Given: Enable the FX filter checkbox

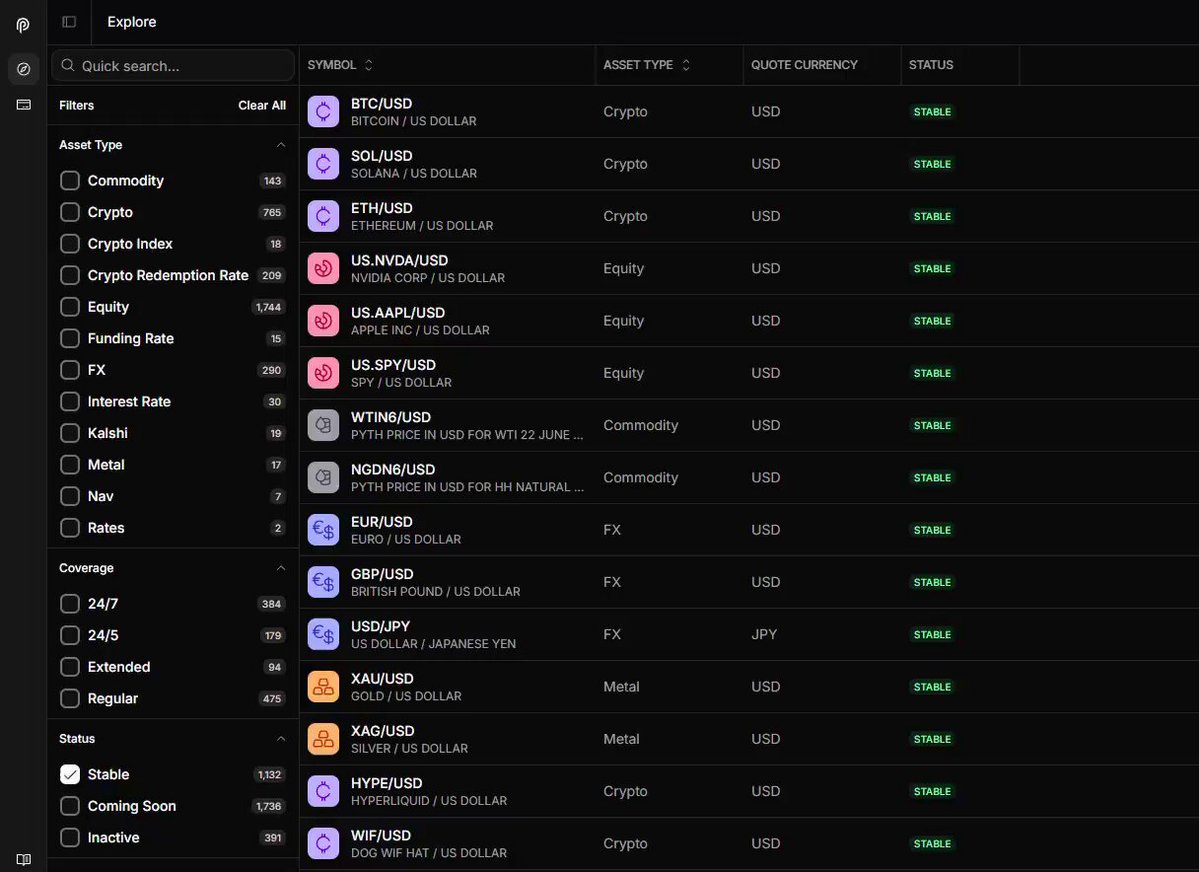Looking at the screenshot, I should click(x=70, y=370).
